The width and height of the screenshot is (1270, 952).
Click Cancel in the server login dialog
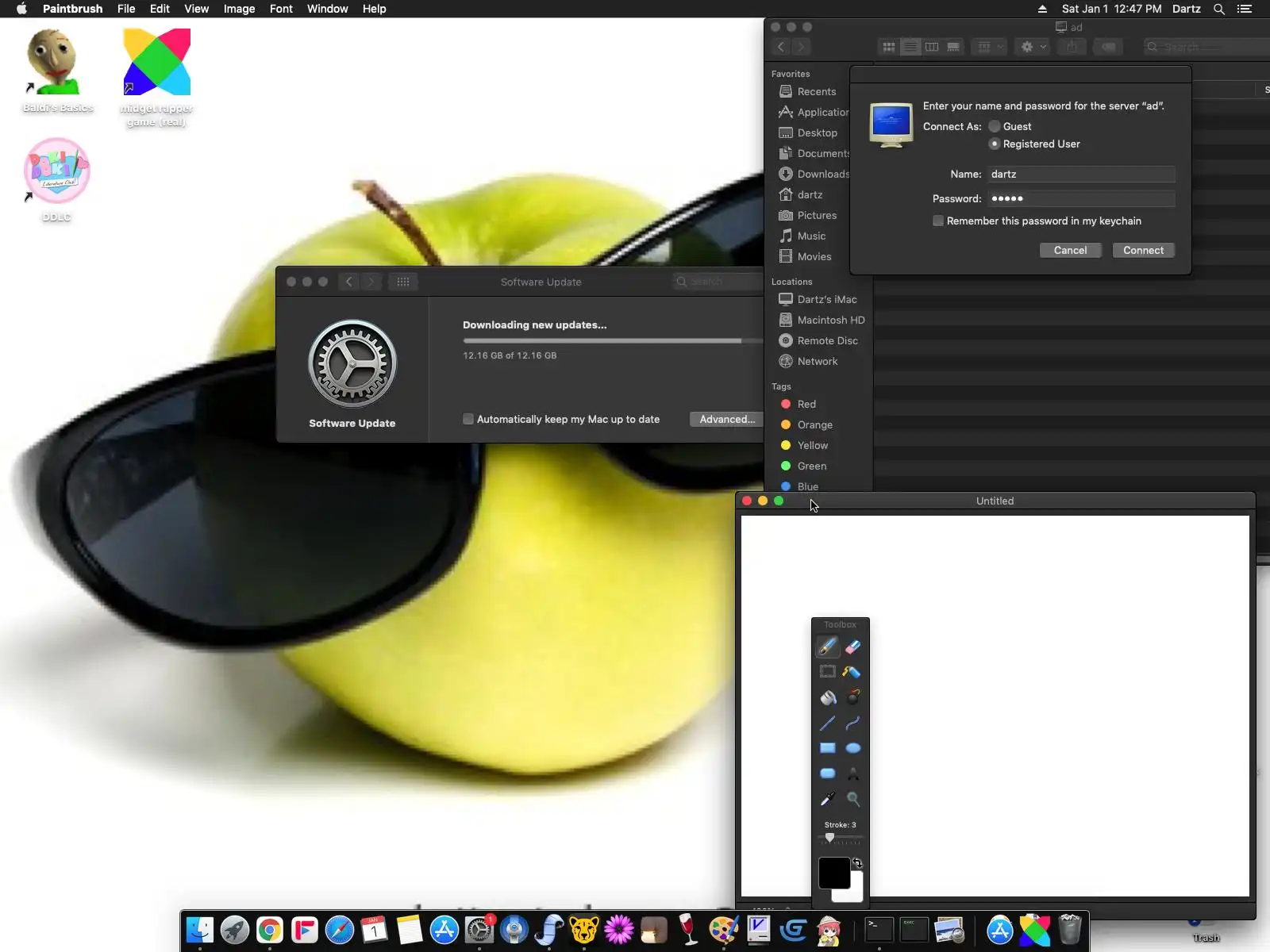point(1070,250)
